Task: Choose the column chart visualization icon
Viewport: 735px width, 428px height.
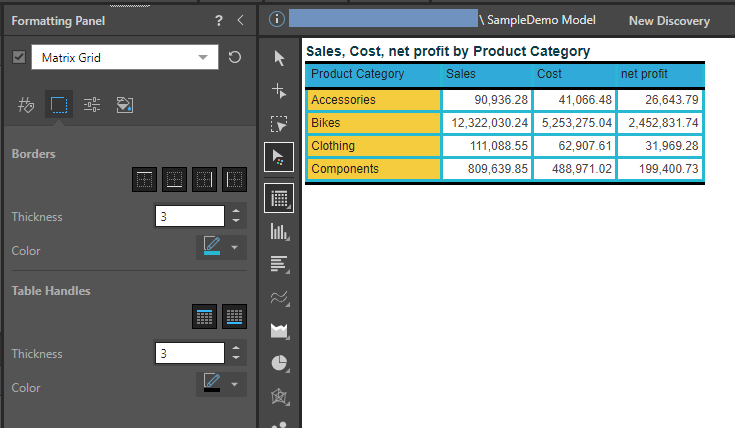Action: point(280,231)
